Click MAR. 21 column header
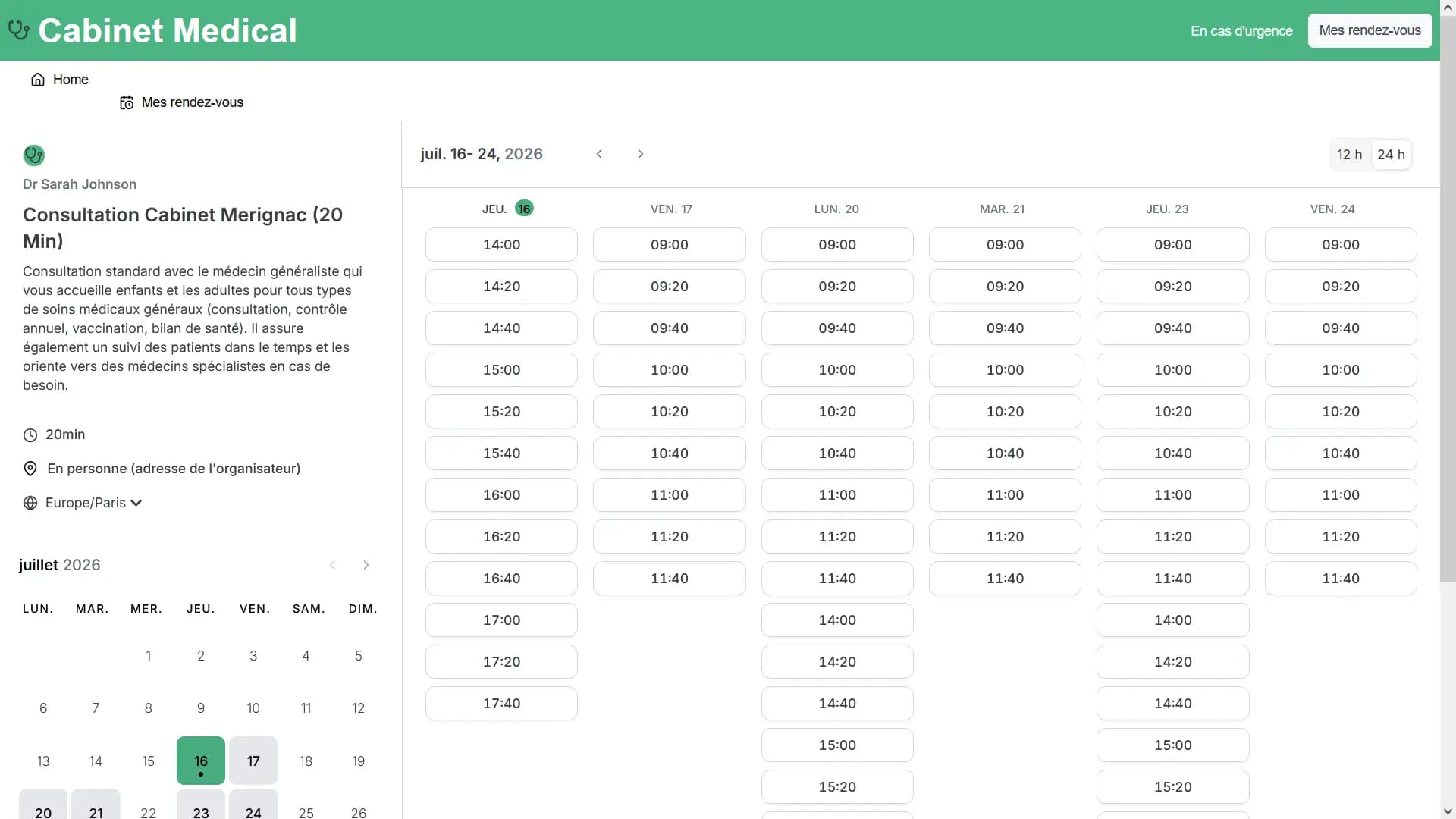 coord(1002,209)
